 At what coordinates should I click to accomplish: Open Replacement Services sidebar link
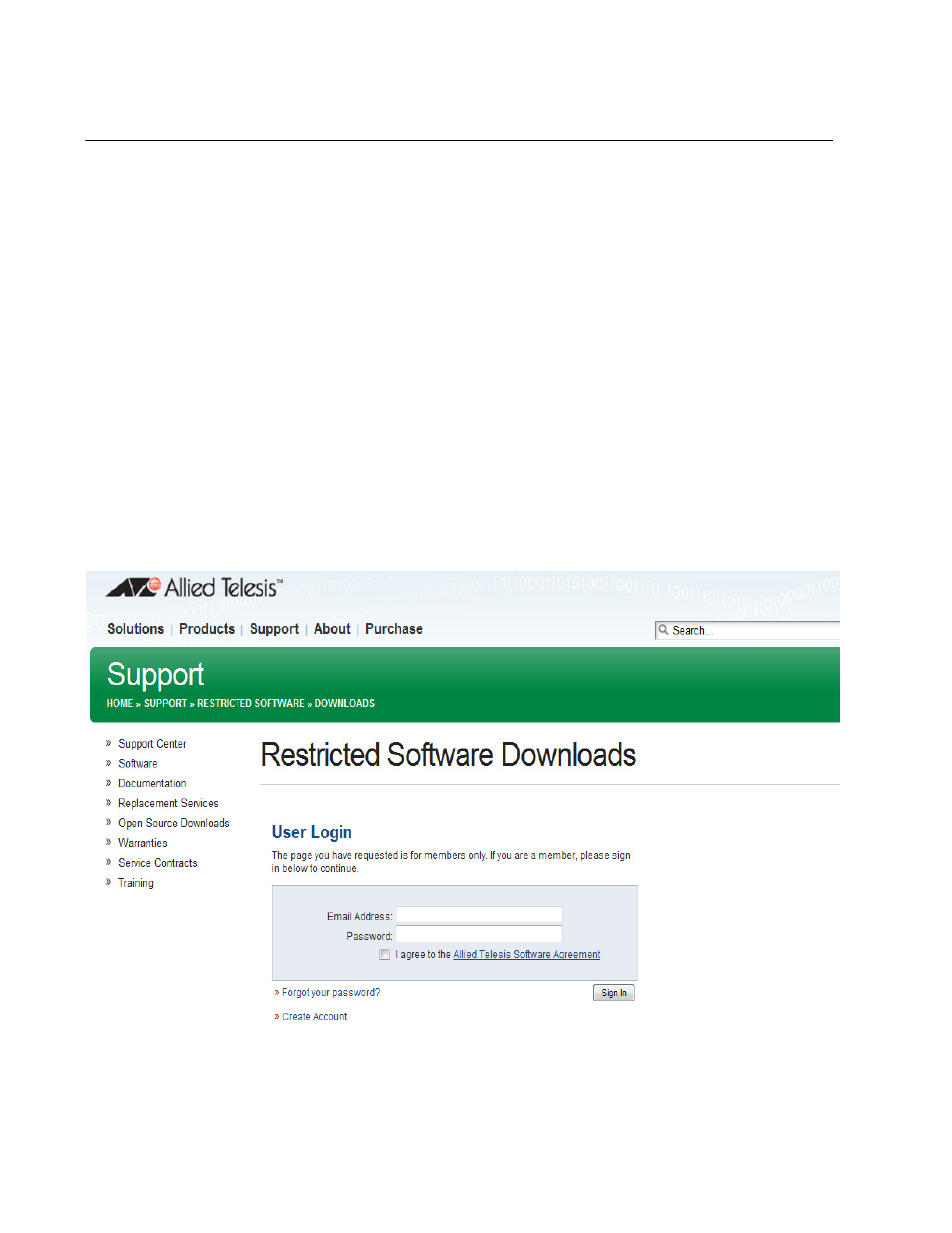point(168,804)
